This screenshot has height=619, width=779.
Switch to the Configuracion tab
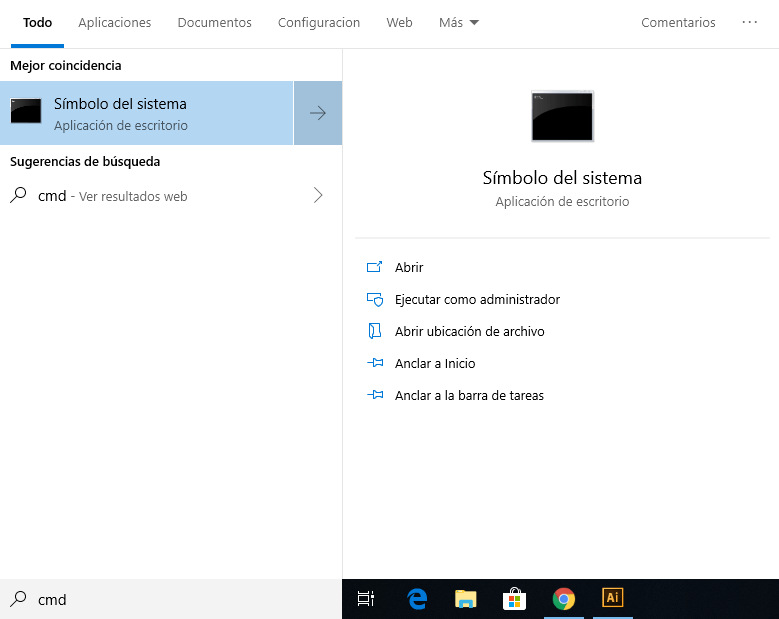(x=319, y=23)
